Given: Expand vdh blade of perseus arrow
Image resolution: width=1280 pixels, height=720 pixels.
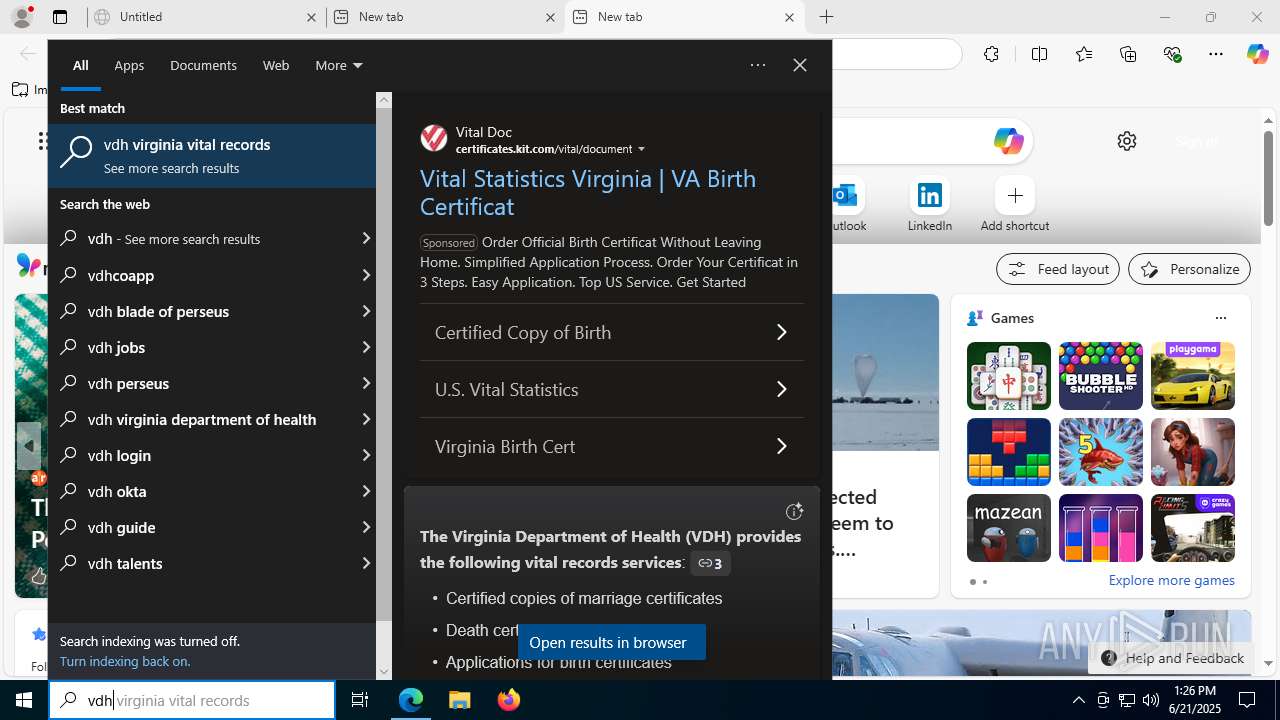Looking at the screenshot, I should (x=365, y=311).
